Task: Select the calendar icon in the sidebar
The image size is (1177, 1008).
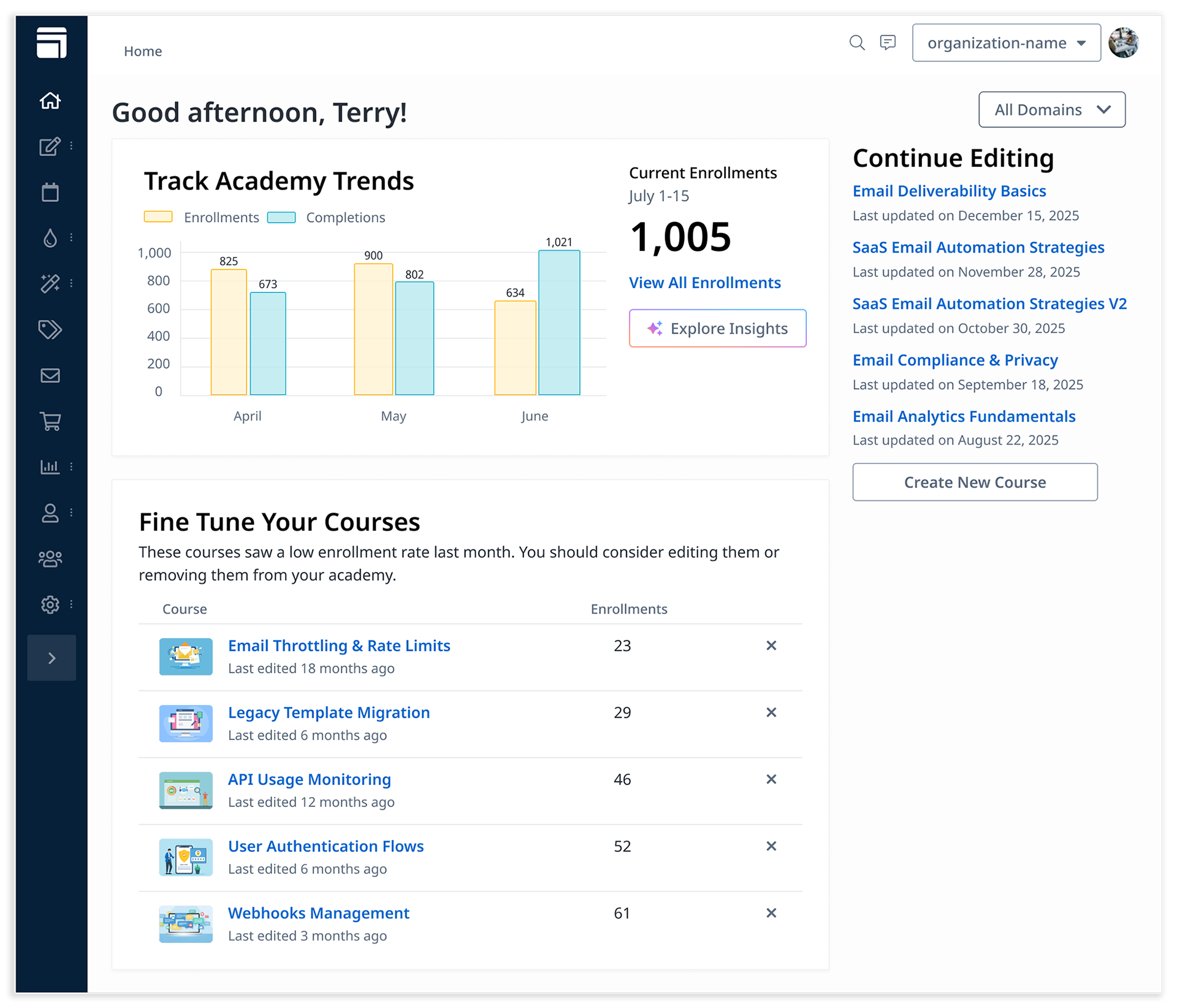Action: [x=50, y=192]
